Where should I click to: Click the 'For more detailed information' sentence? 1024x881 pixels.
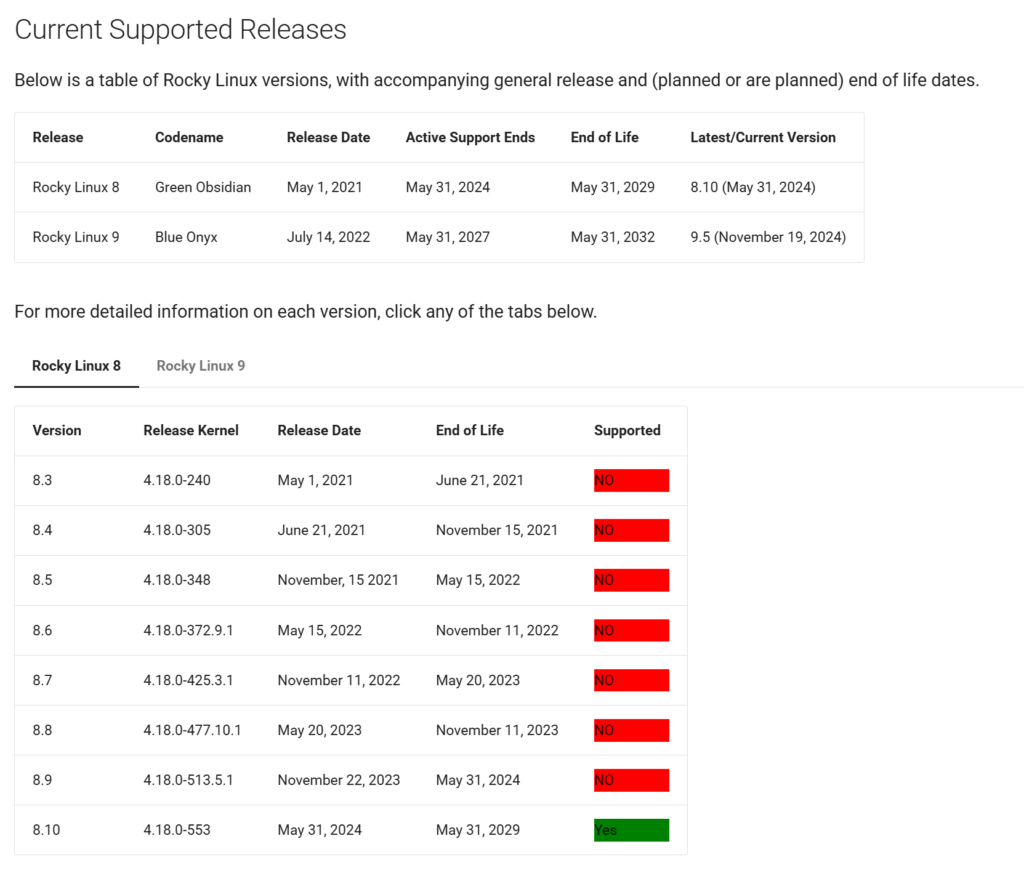pyautogui.click(x=306, y=312)
